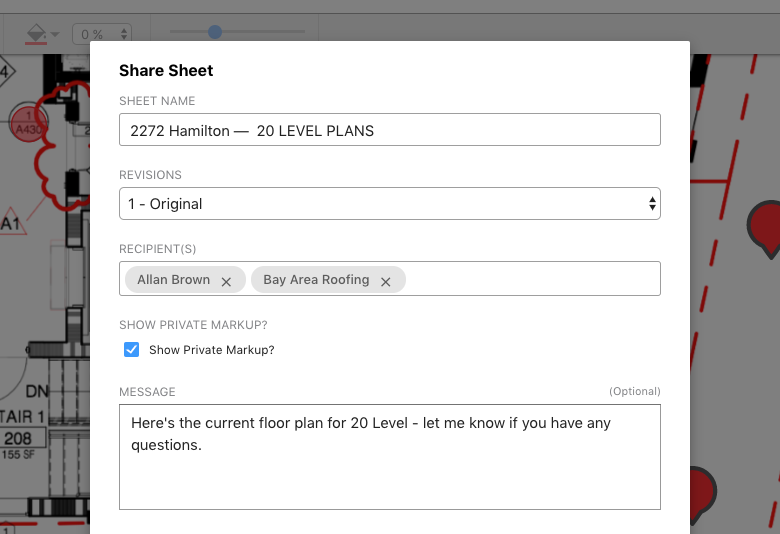Viewport: 780px width, 534px height.
Task: Click the opacity percent stepper arrows
Action: click(124, 34)
